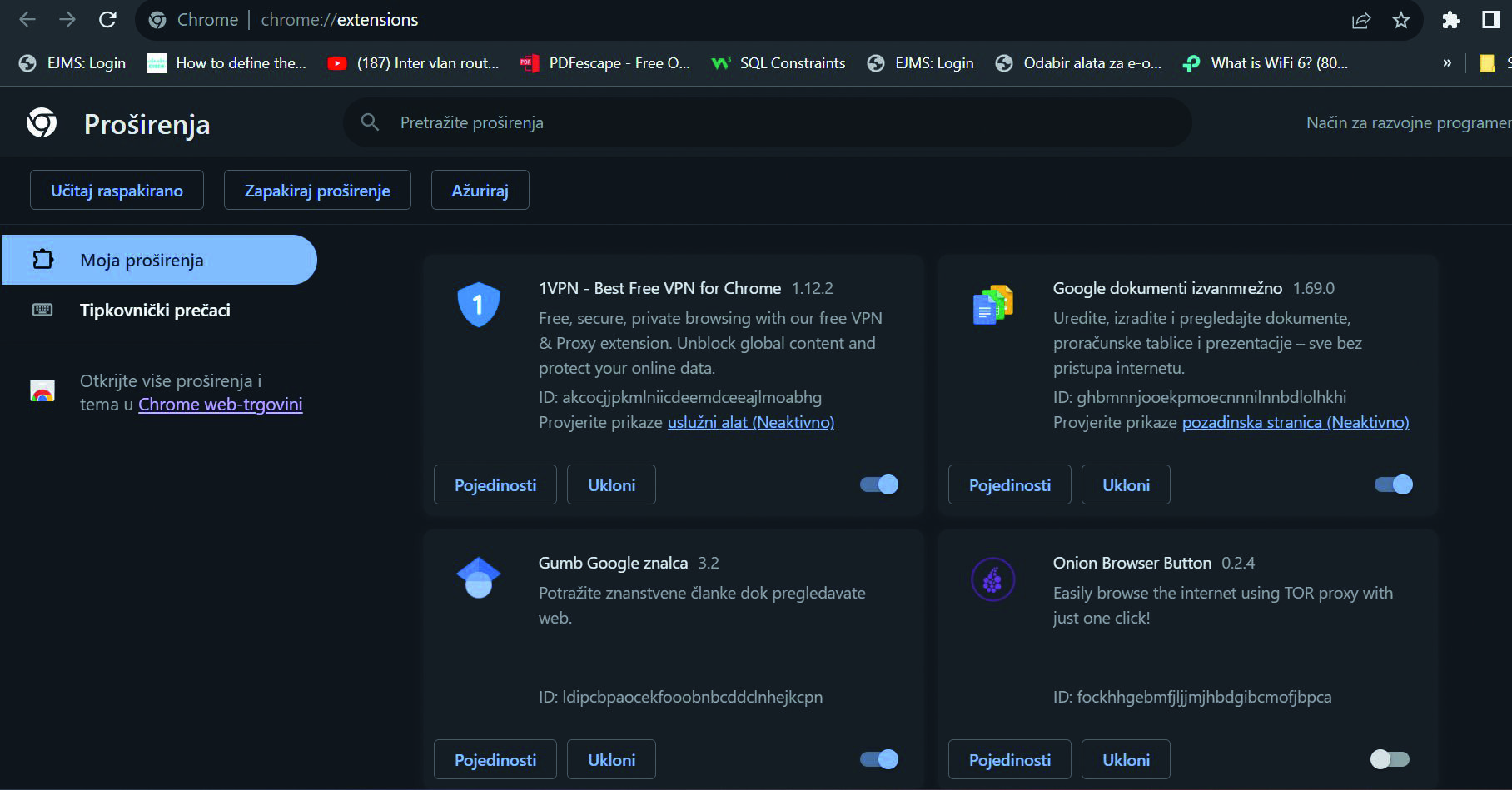Open the Extensions puzzle-piece menu
Image resolution: width=1512 pixels, height=790 pixels.
pyautogui.click(x=1451, y=20)
